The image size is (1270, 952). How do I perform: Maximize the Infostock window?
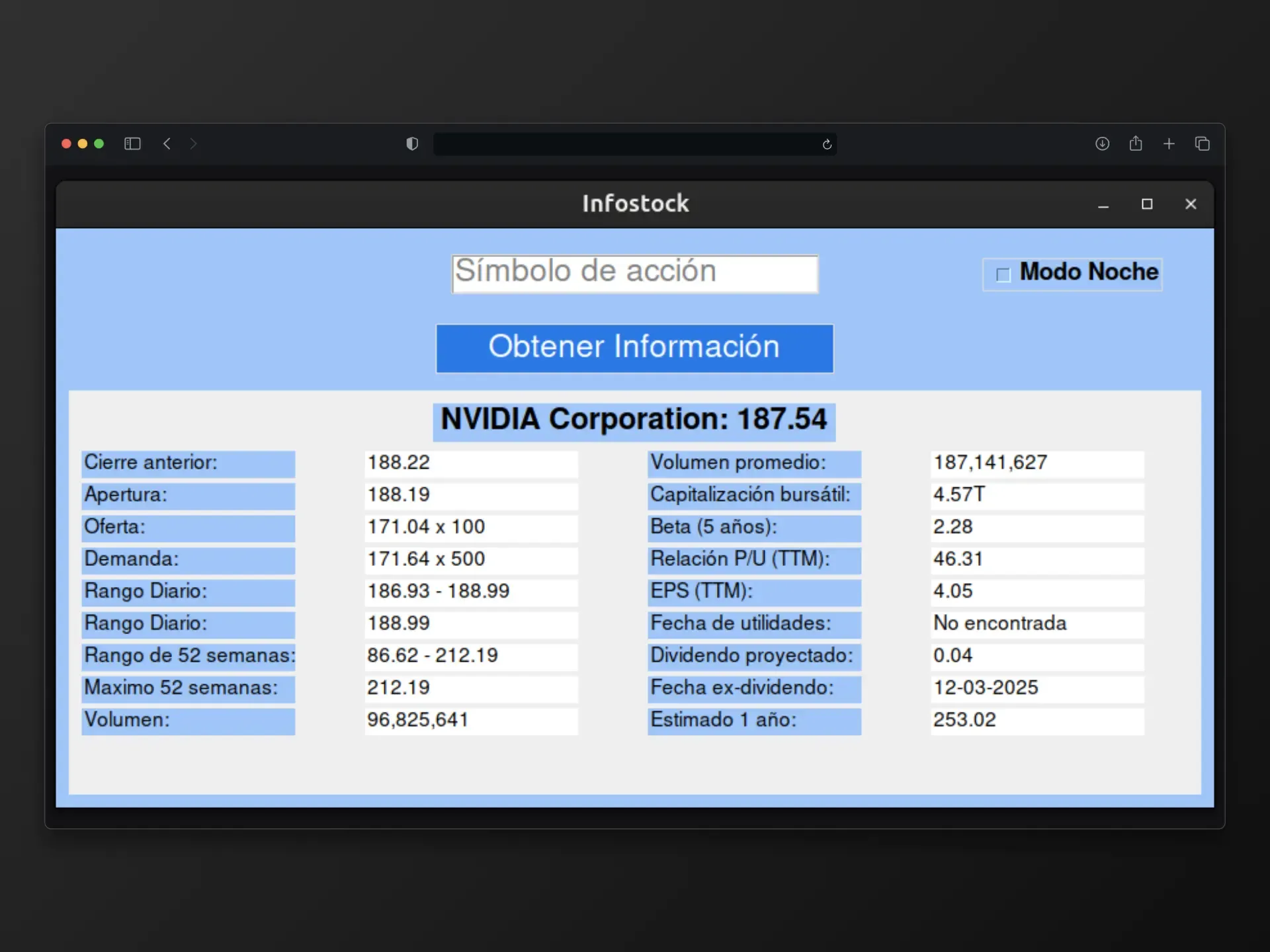tap(1147, 204)
